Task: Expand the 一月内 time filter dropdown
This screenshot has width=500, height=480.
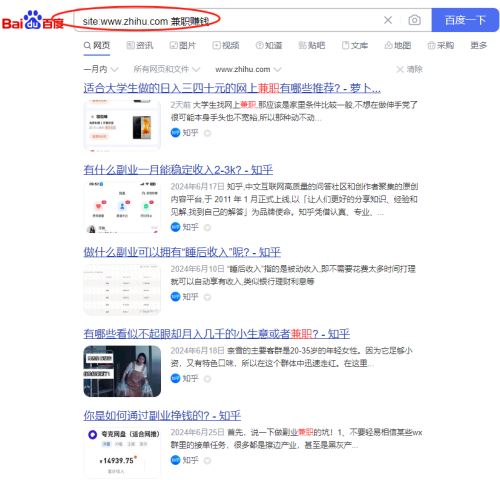Action: point(101,69)
